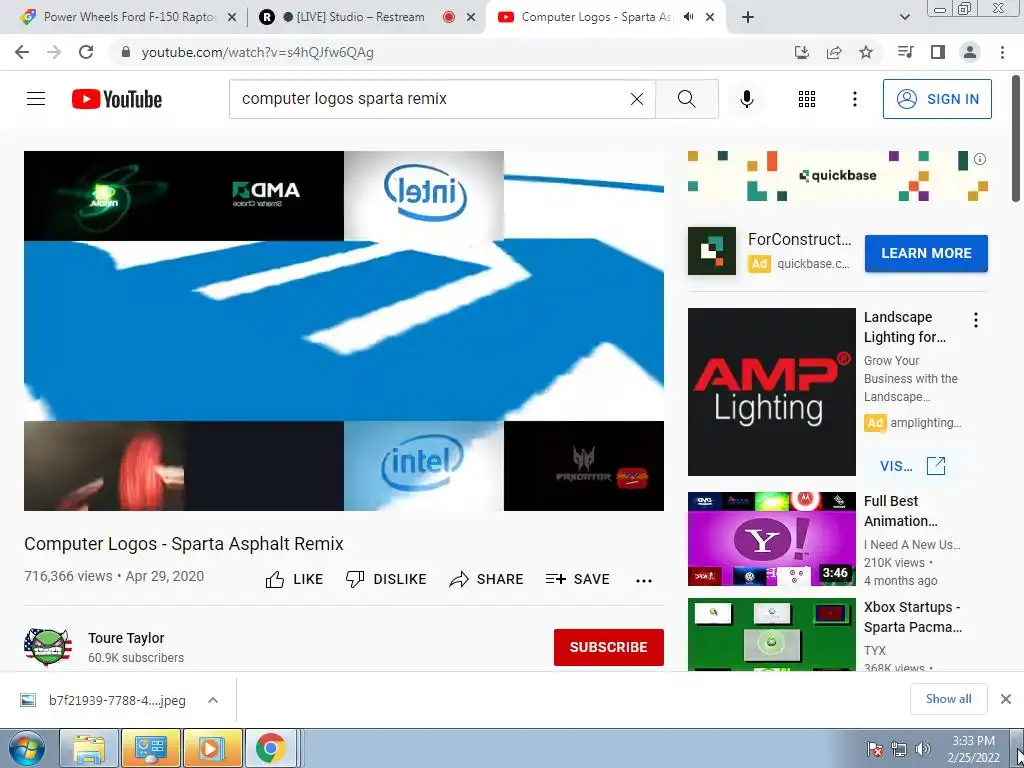Open a new browser tab
The height and width of the screenshot is (768, 1024).
tap(748, 18)
